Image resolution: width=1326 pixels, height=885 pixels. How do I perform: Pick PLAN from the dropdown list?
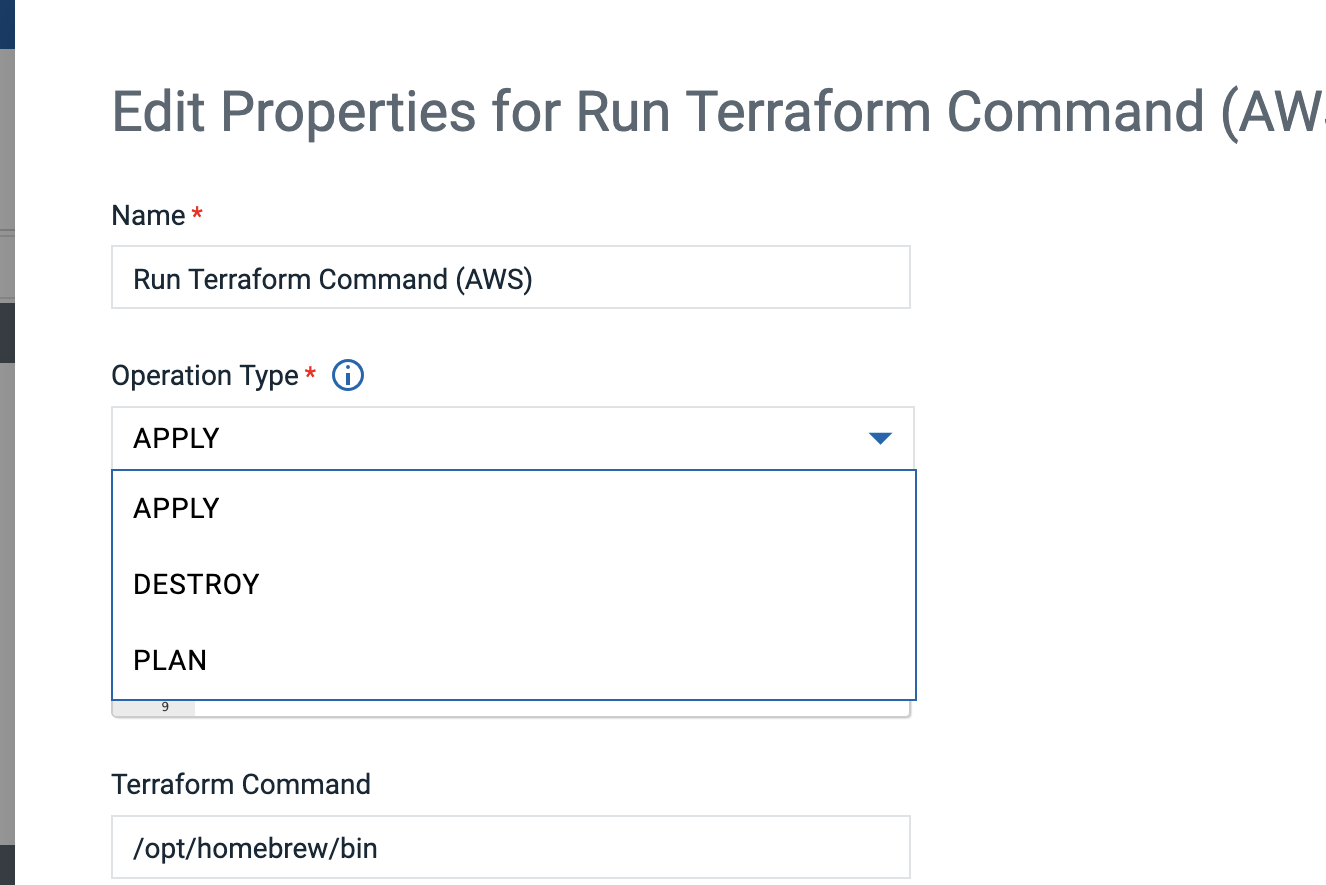(x=170, y=660)
